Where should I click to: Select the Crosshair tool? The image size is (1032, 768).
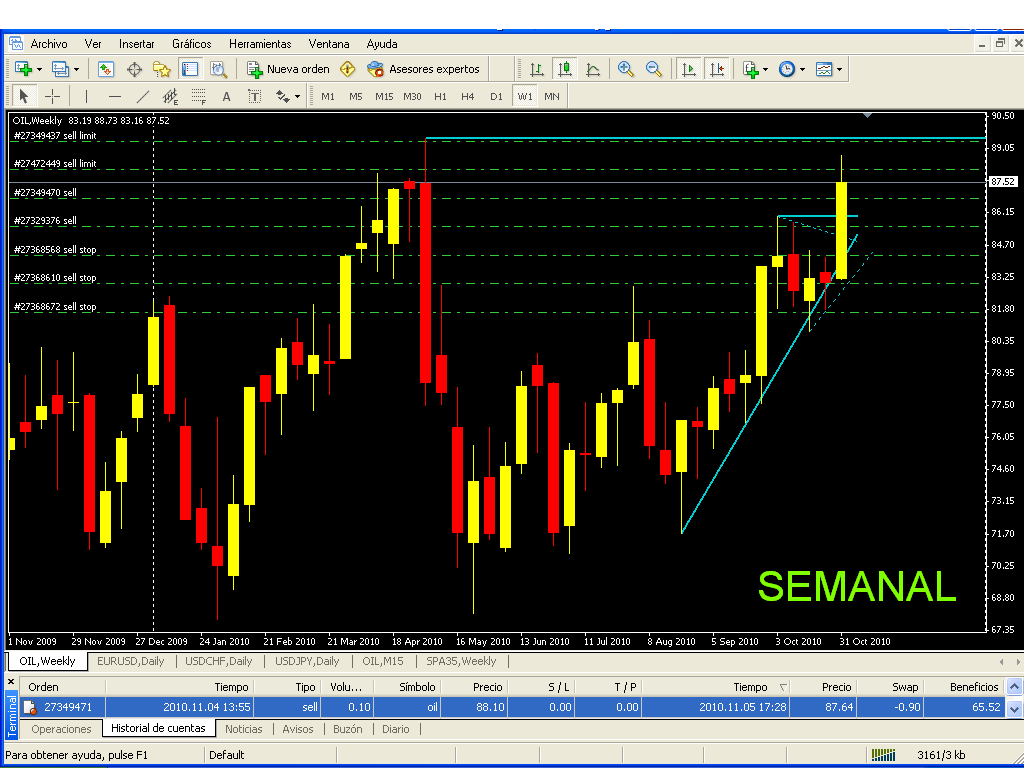pyautogui.click(x=53, y=97)
